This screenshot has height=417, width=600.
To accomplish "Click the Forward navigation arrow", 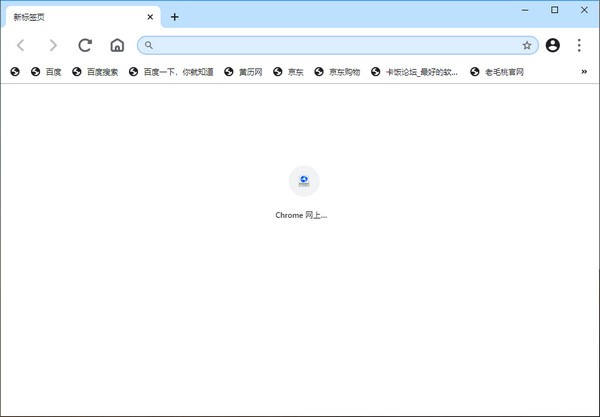I will 53,45.
